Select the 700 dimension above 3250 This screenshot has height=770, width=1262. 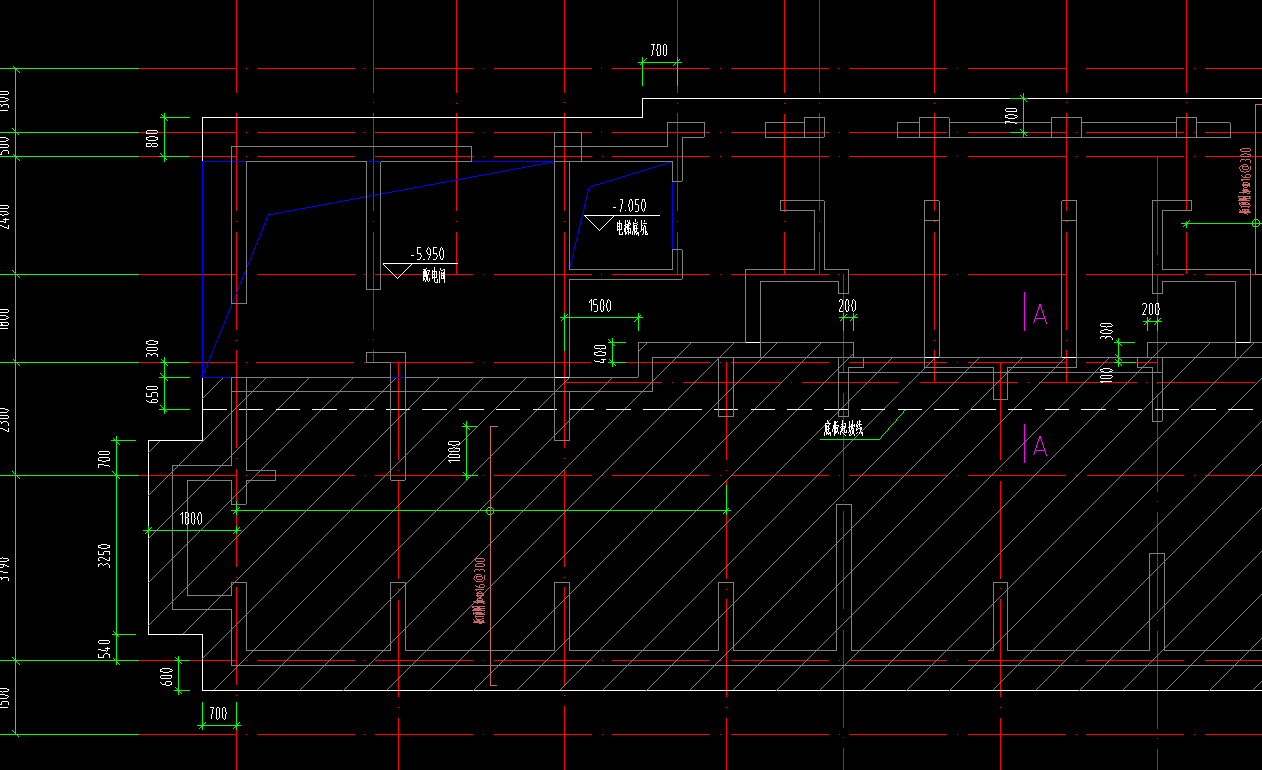pyautogui.click(x=104, y=460)
